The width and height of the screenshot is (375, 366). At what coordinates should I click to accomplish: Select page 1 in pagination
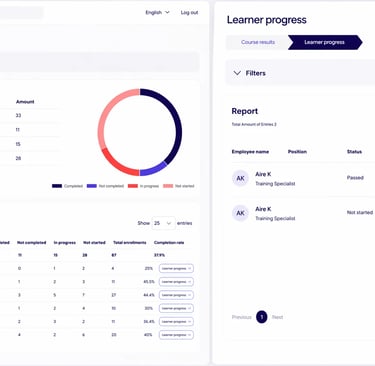coord(262,317)
